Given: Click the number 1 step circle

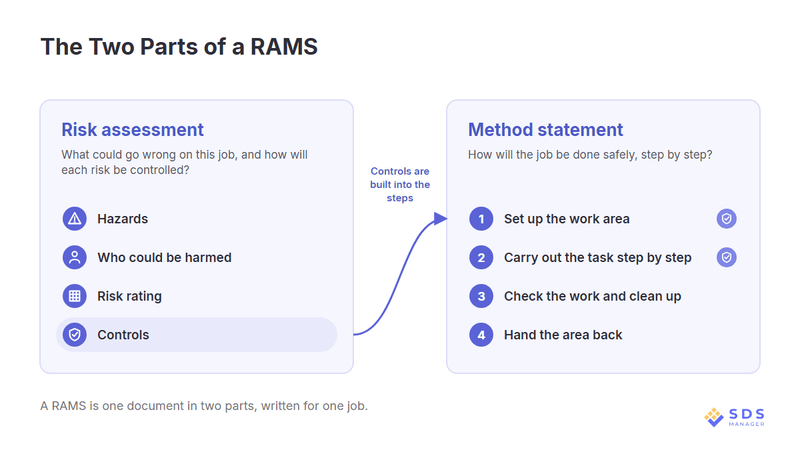Looking at the screenshot, I should (x=481, y=219).
